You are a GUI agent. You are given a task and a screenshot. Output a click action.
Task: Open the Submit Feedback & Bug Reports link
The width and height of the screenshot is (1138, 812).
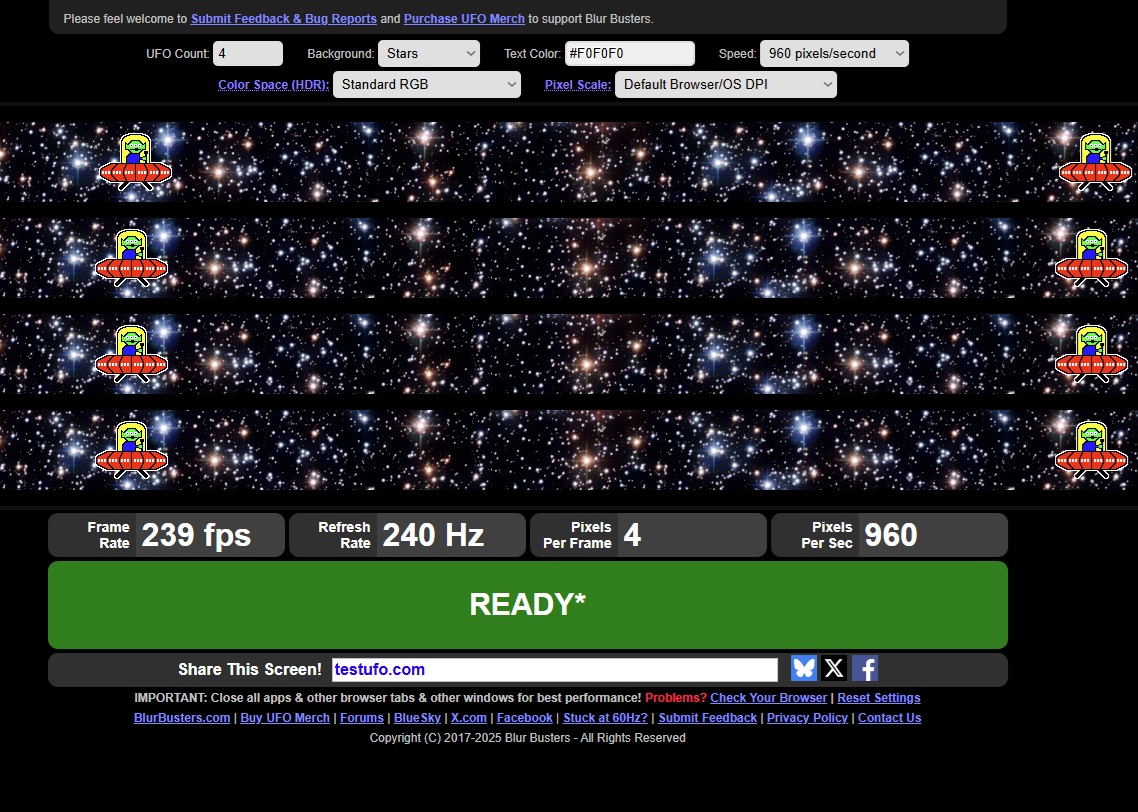[x=284, y=19]
